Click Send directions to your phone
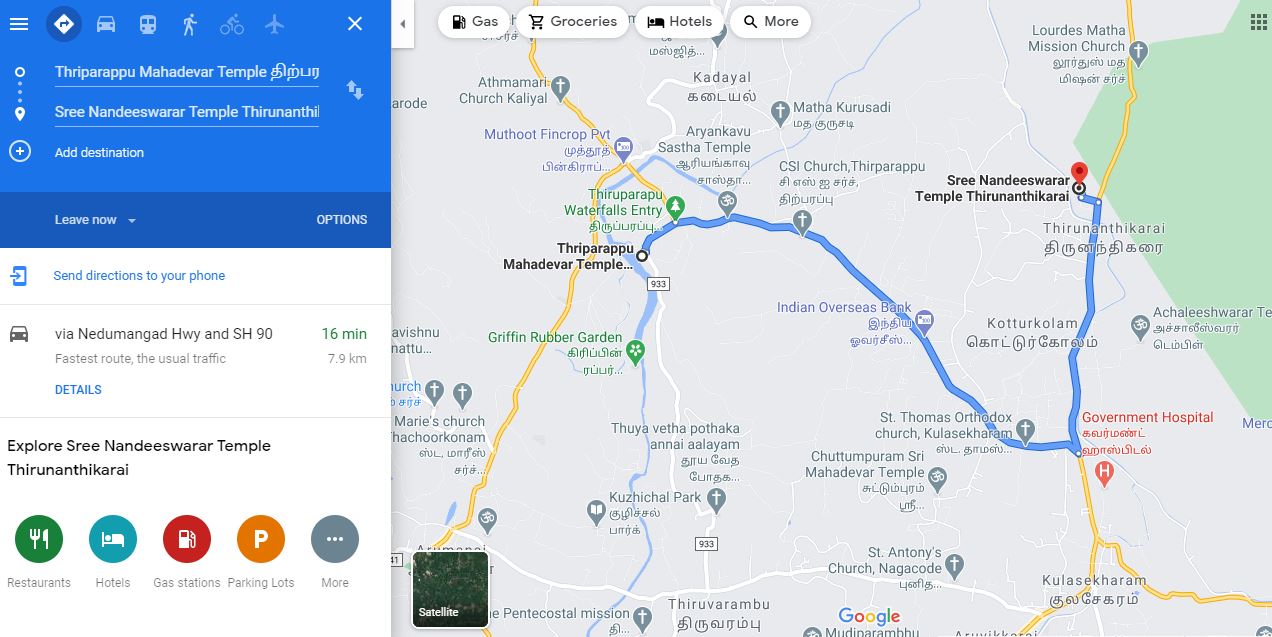Image resolution: width=1272 pixels, height=637 pixels. coord(139,276)
